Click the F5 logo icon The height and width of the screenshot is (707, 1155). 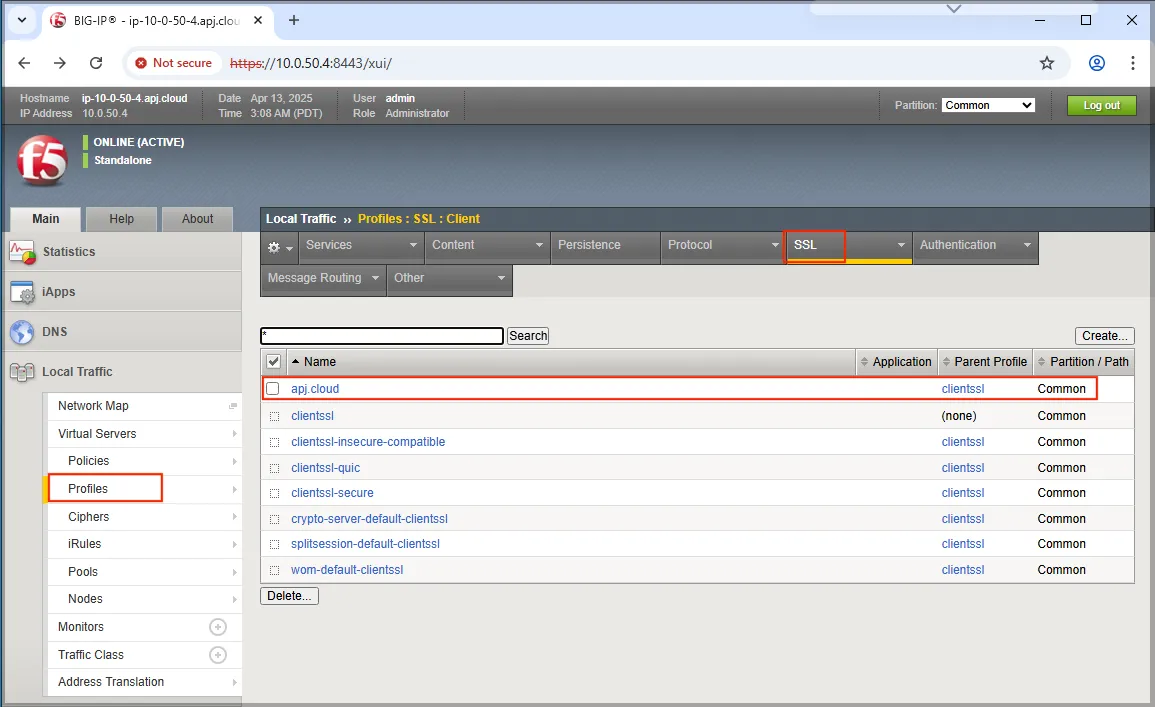click(42, 161)
